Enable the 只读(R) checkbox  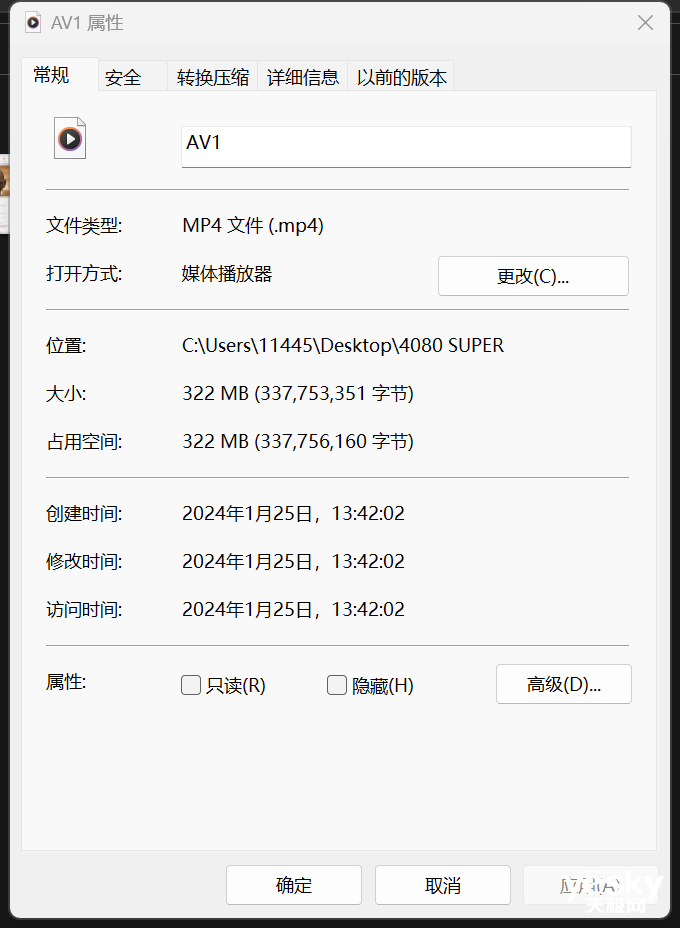pos(191,685)
